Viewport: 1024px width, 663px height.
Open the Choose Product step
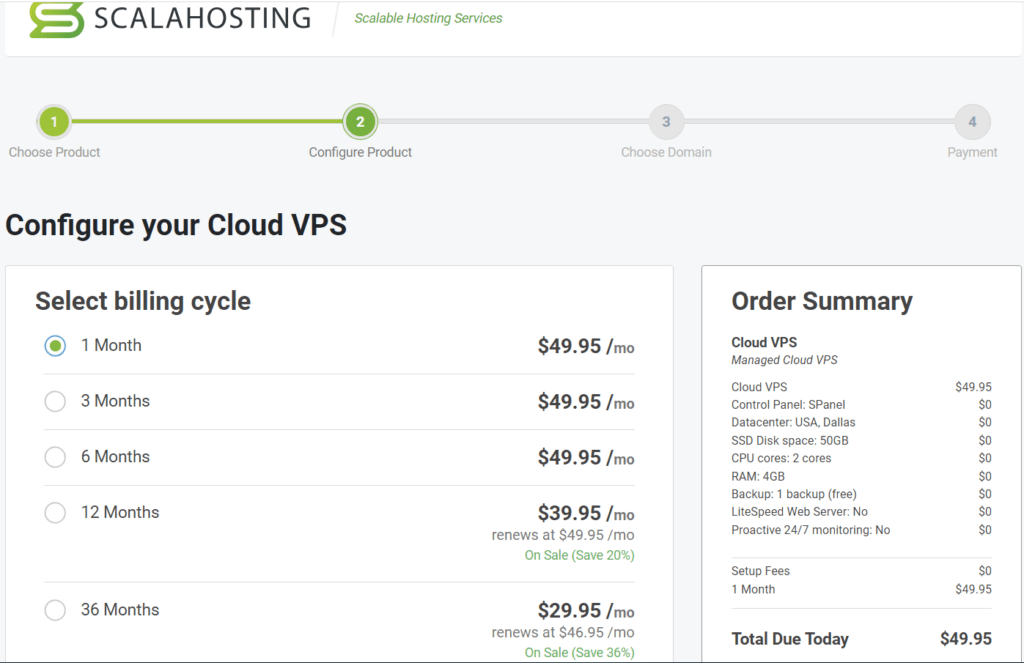[54, 152]
